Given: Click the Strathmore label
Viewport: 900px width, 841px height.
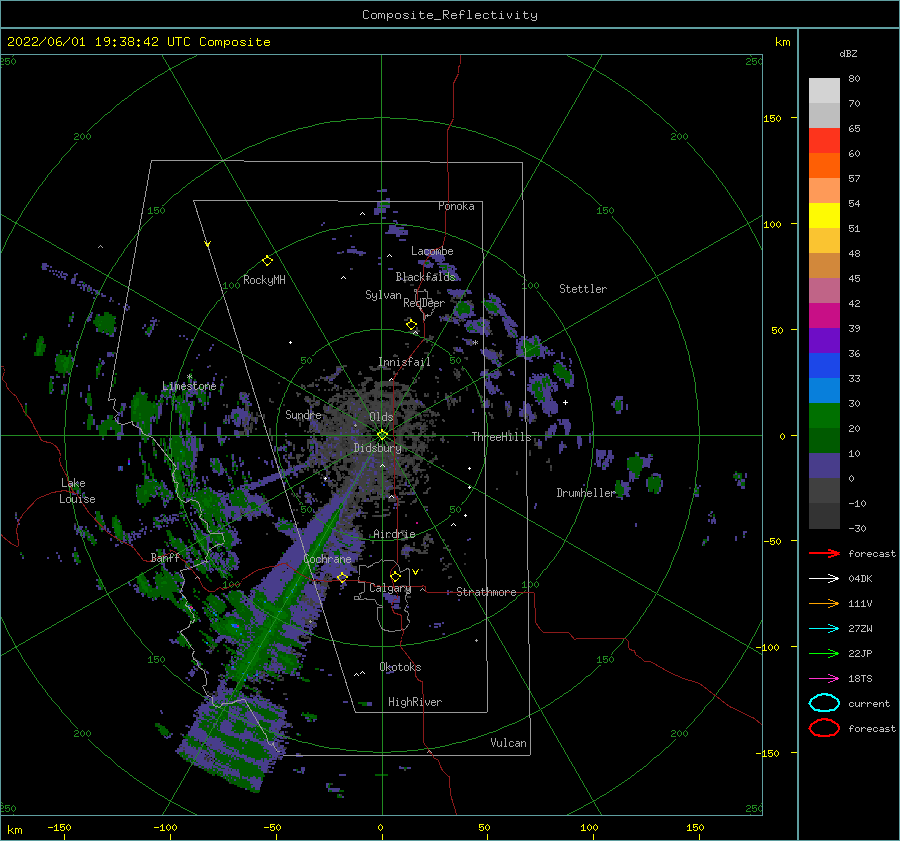Looking at the screenshot, I should click(x=486, y=592).
